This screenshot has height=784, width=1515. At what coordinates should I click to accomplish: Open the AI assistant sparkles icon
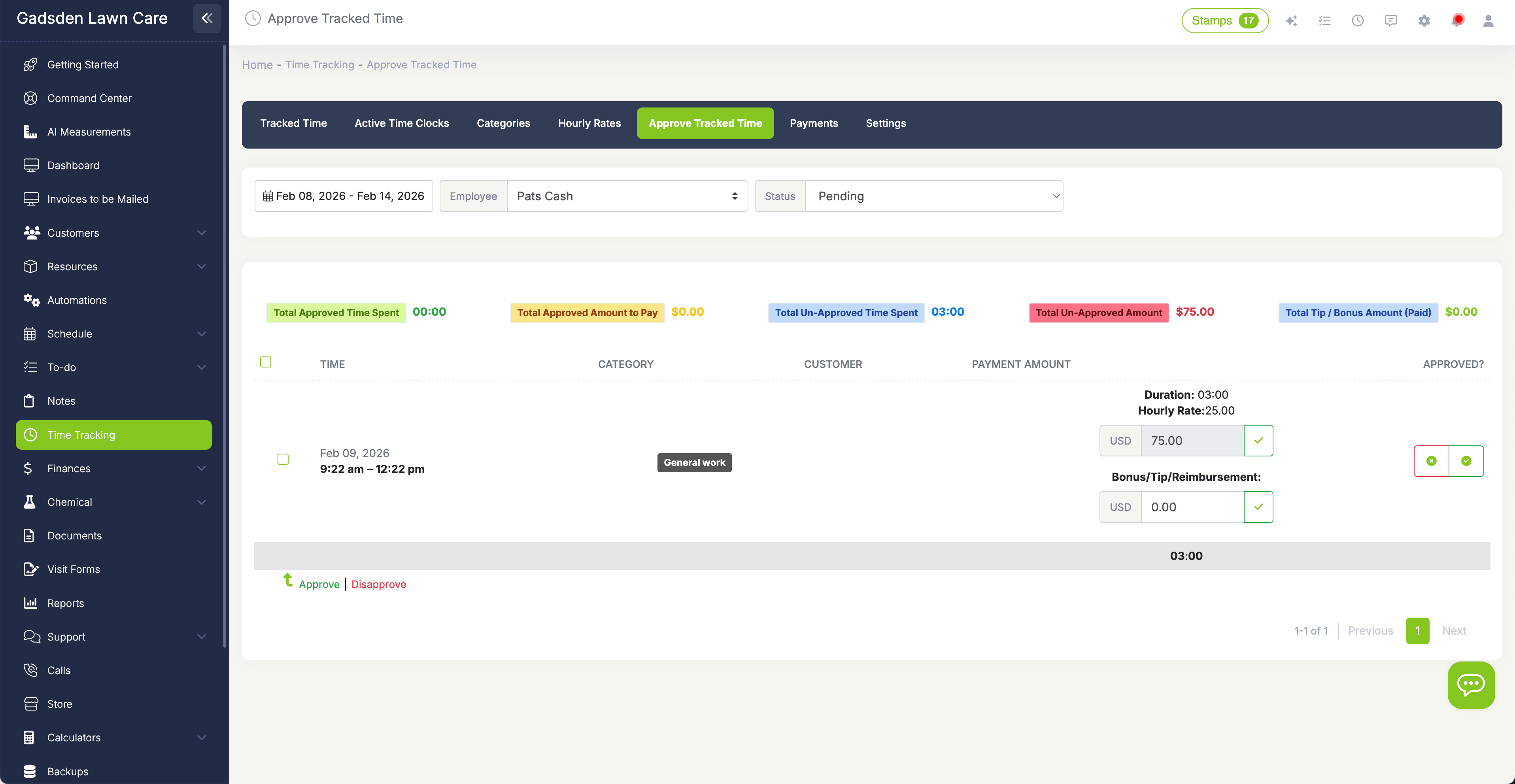[x=1292, y=20]
